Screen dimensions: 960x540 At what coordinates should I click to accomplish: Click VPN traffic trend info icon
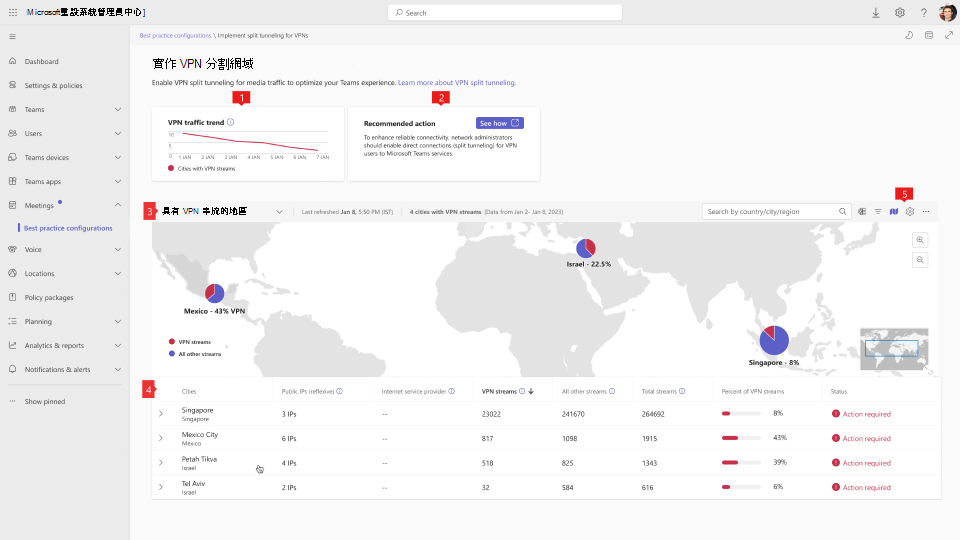tap(231, 122)
